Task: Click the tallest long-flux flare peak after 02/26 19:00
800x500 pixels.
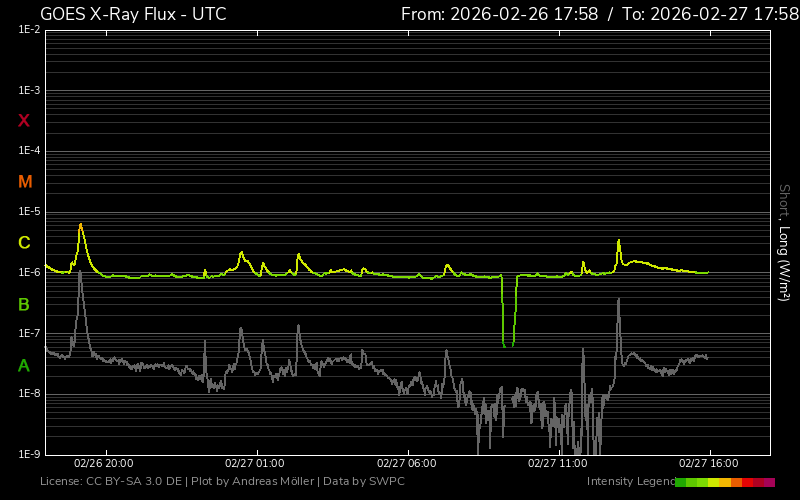Action: pyautogui.click(x=81, y=224)
